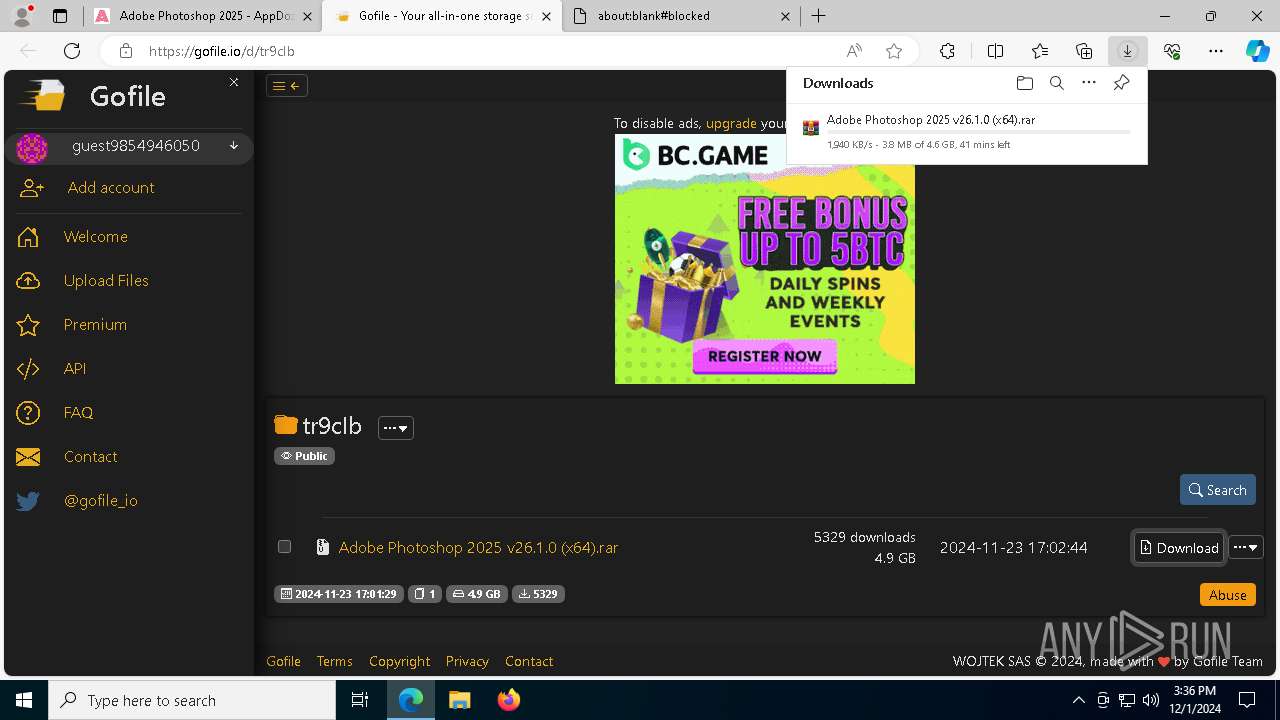Click the Downloads toolbar icon
The height and width of the screenshot is (720, 1280).
[1127, 51]
